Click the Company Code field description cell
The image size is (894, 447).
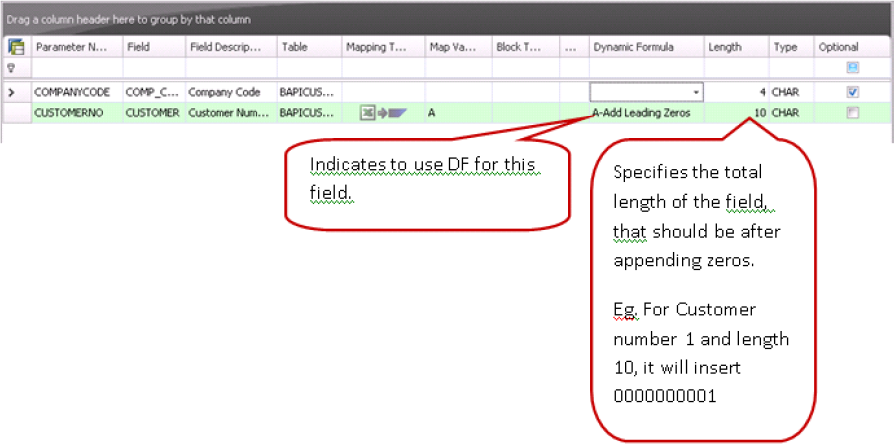point(229,92)
